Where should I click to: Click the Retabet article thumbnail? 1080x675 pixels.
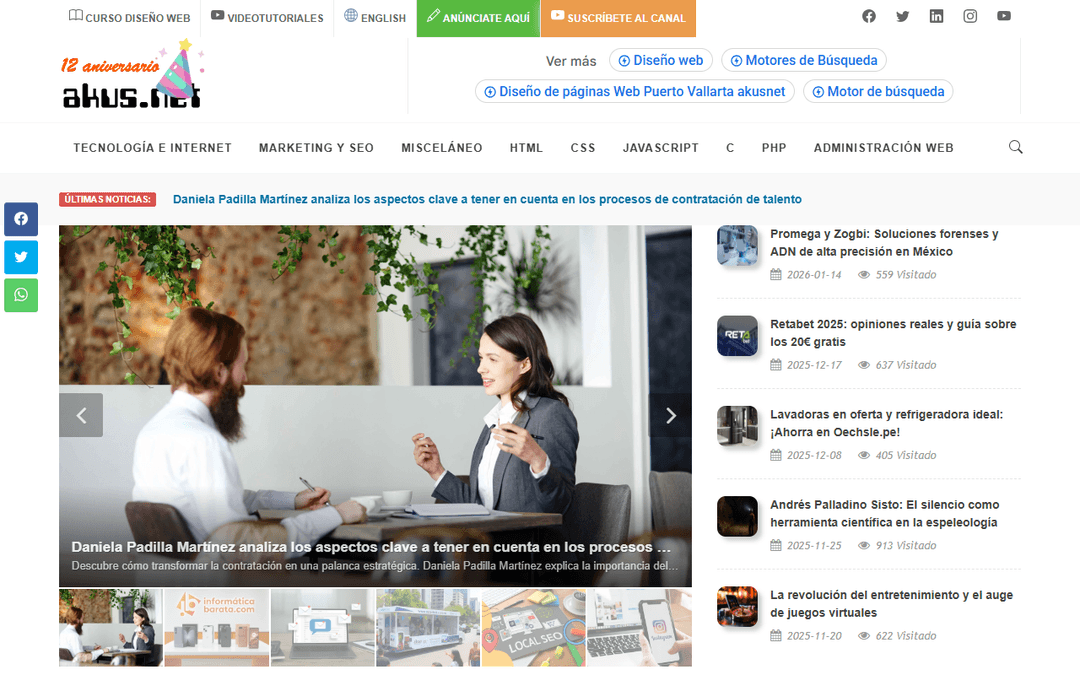tap(737, 336)
